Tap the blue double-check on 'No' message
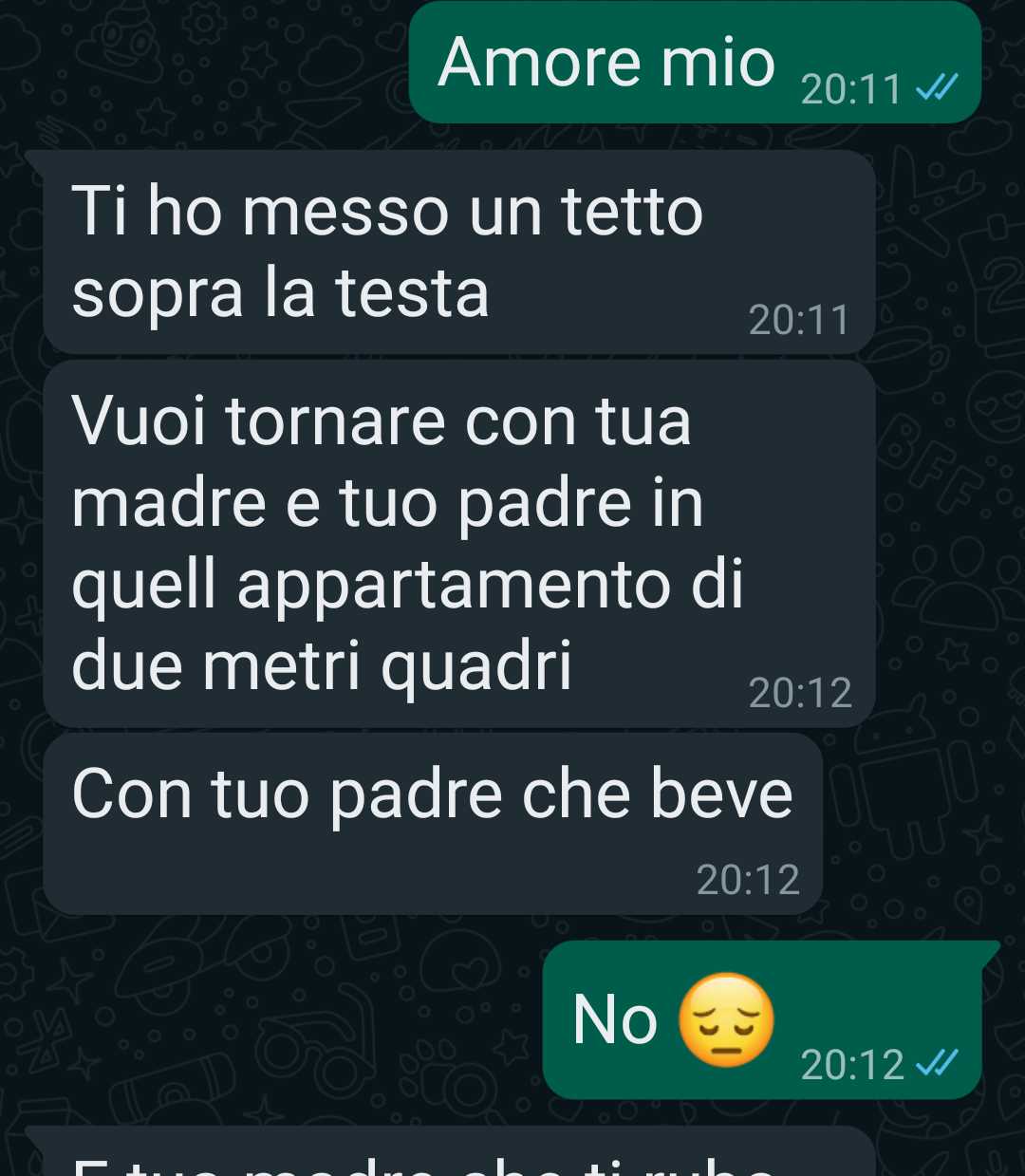The image size is (1025, 1176). coord(937,1064)
